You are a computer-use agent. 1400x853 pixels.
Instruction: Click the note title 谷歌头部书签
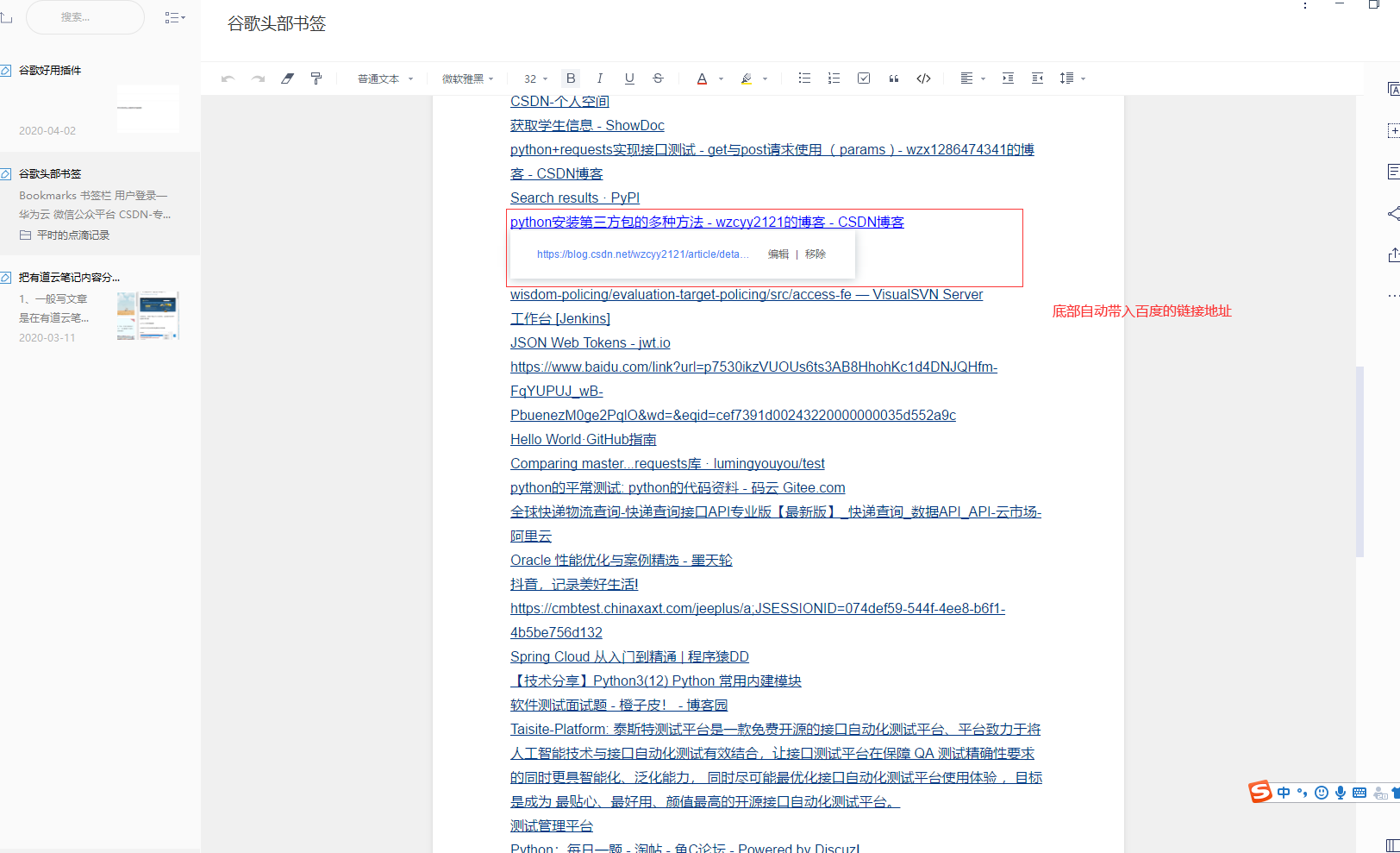pos(277,23)
